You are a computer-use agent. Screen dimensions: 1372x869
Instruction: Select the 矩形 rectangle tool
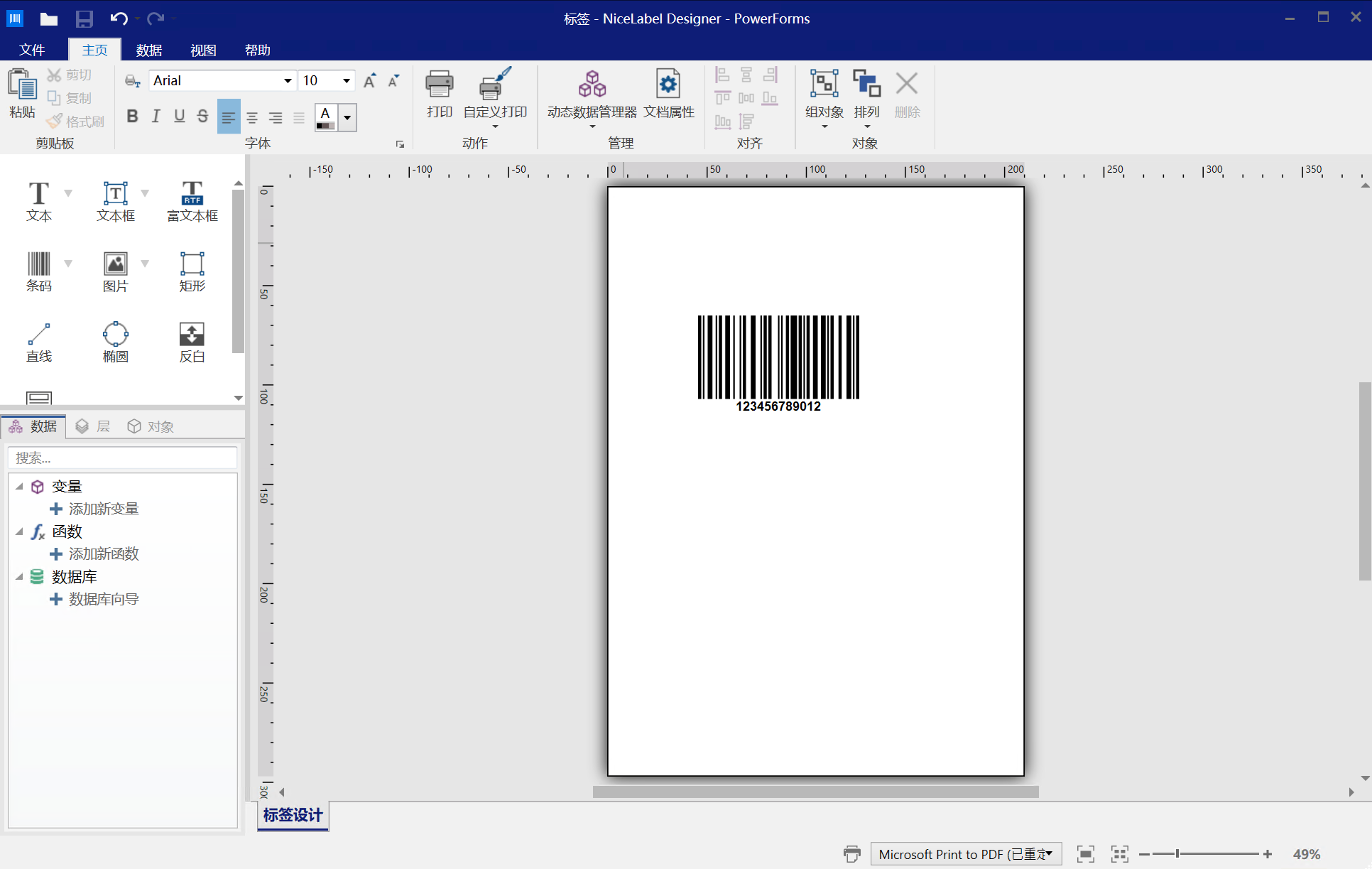point(192,271)
